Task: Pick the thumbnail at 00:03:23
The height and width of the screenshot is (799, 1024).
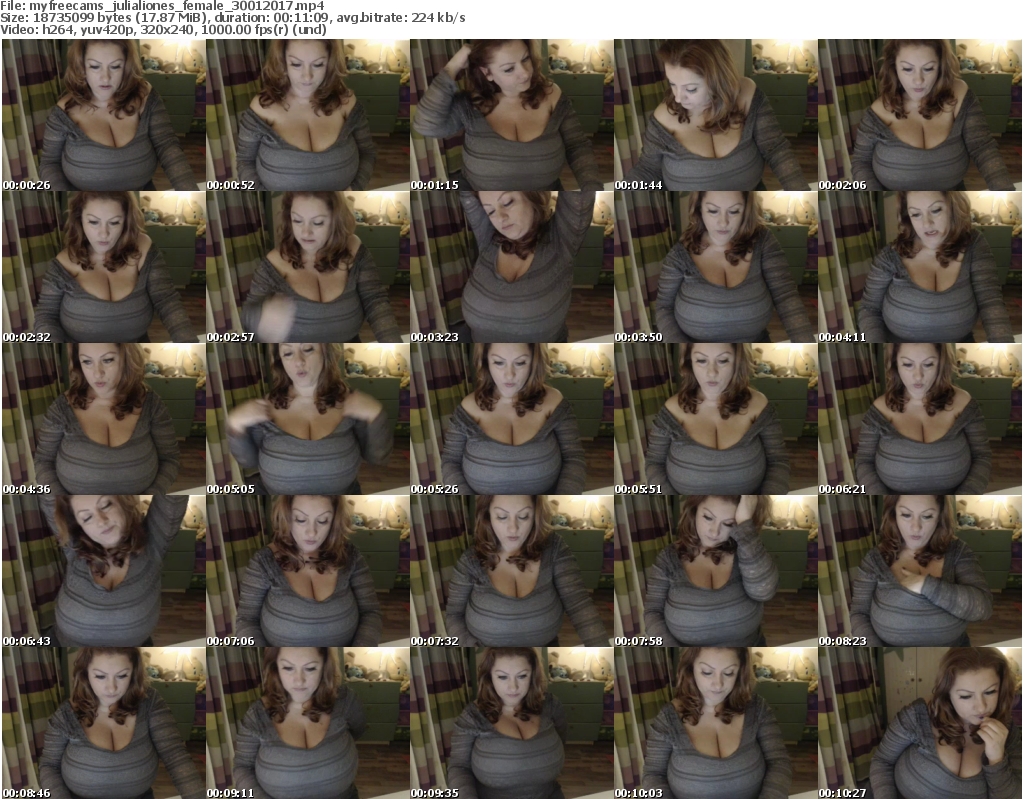Action: (x=511, y=267)
